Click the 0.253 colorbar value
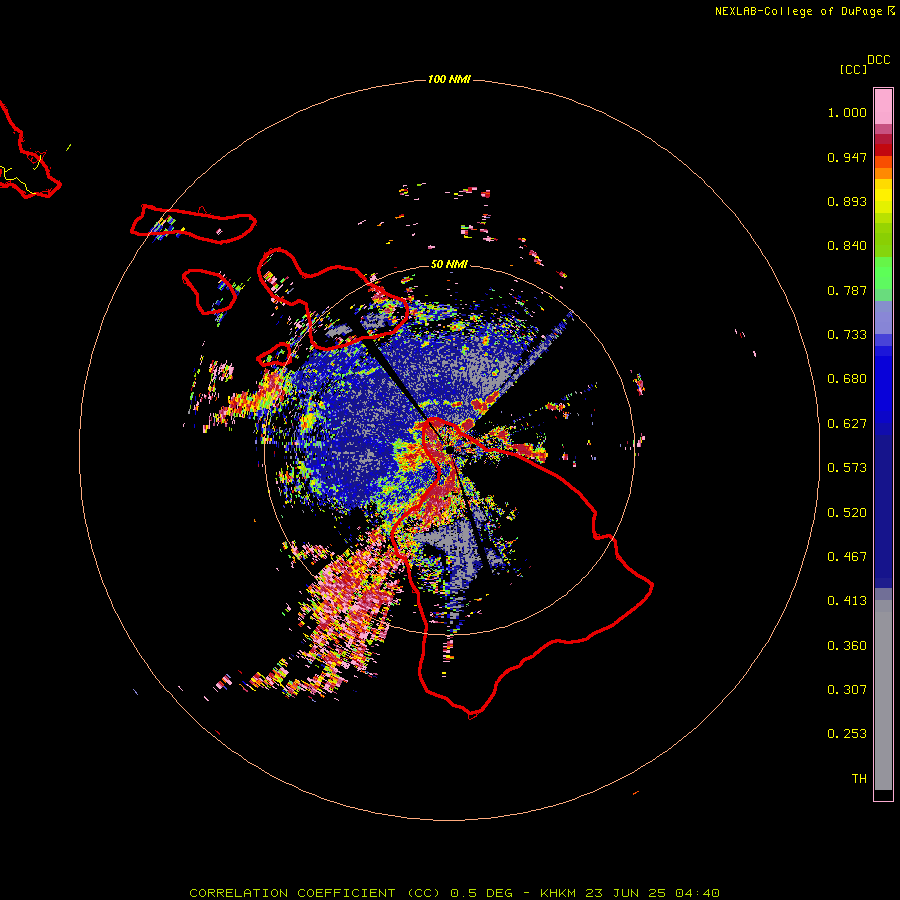 [x=847, y=734]
